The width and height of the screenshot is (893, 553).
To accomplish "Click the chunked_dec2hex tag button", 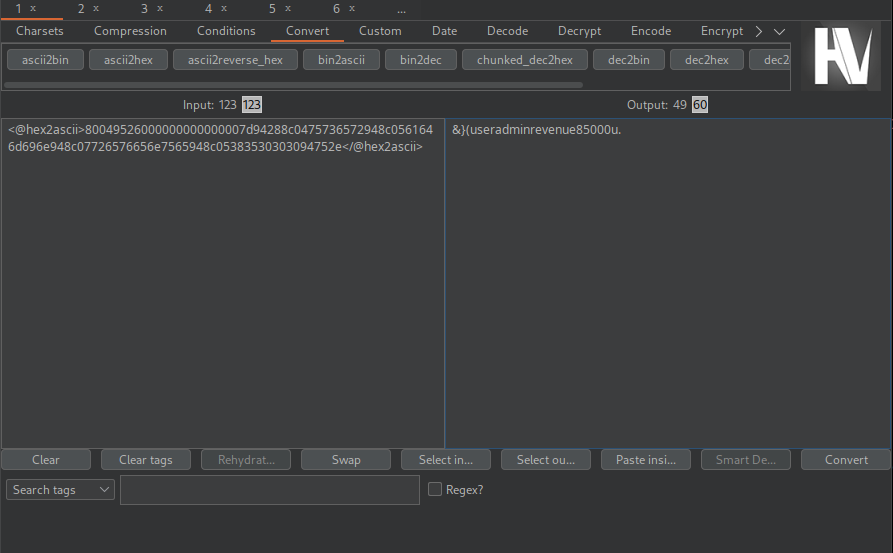I will [524, 60].
